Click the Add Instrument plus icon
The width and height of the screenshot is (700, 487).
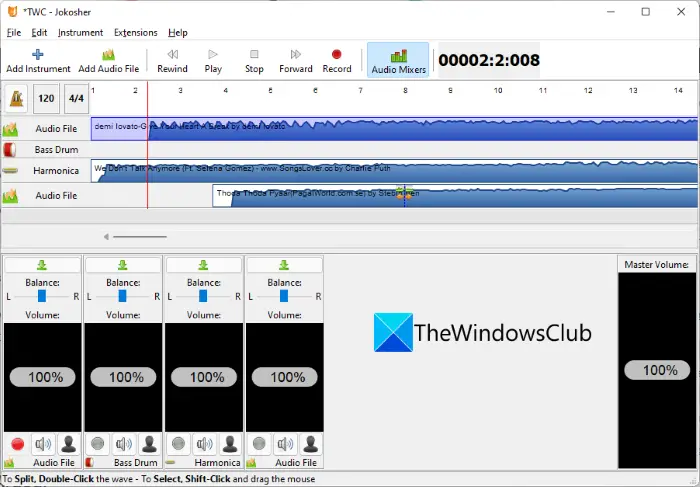[38, 54]
